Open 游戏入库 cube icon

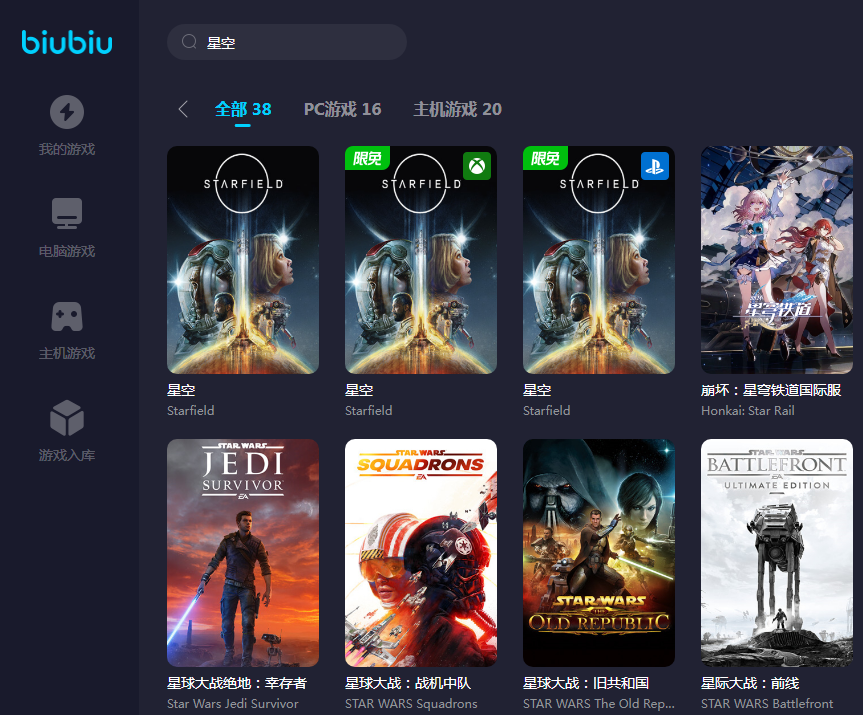(67, 418)
